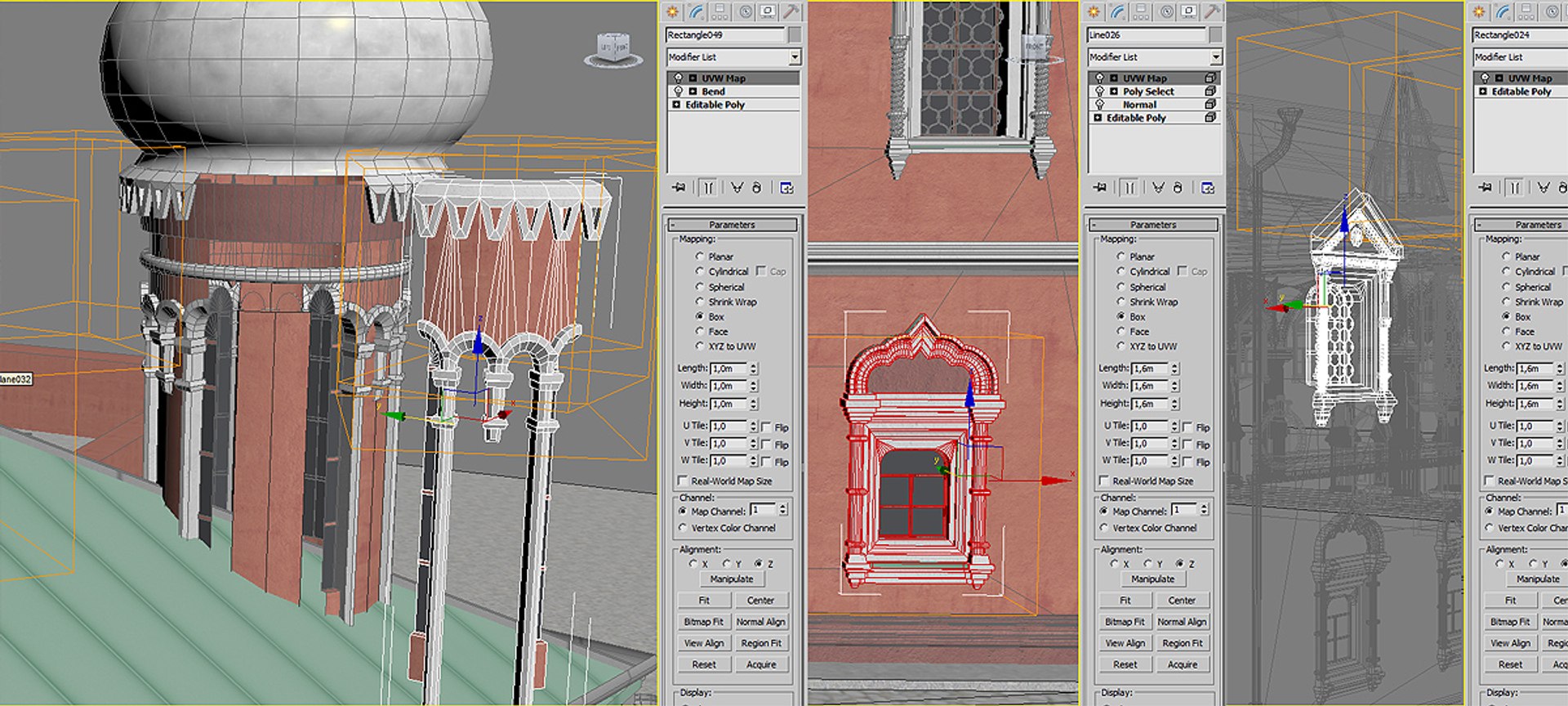Image resolution: width=1568 pixels, height=706 pixels.
Task: Select Spherical mapping in Line026 panel
Action: coord(1121,287)
